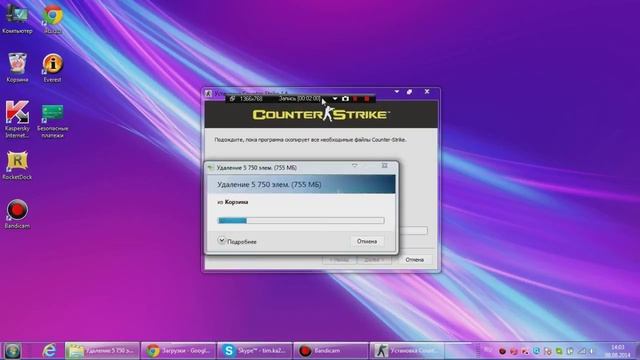Image resolution: width=640 pixels, height=360 pixels.
Task: Switch to Загрузки - Google Chrome taskbar item
Action: (178, 351)
